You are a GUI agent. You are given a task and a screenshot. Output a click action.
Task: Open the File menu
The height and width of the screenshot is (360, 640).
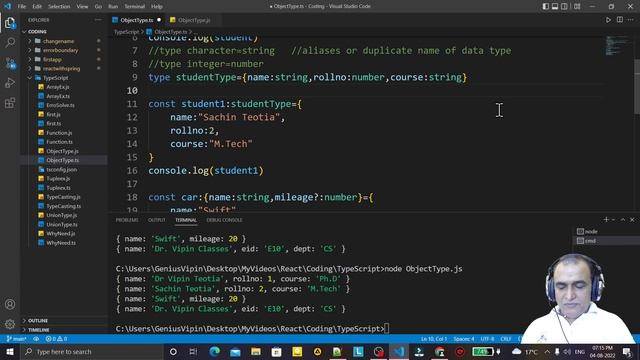(22, 7)
